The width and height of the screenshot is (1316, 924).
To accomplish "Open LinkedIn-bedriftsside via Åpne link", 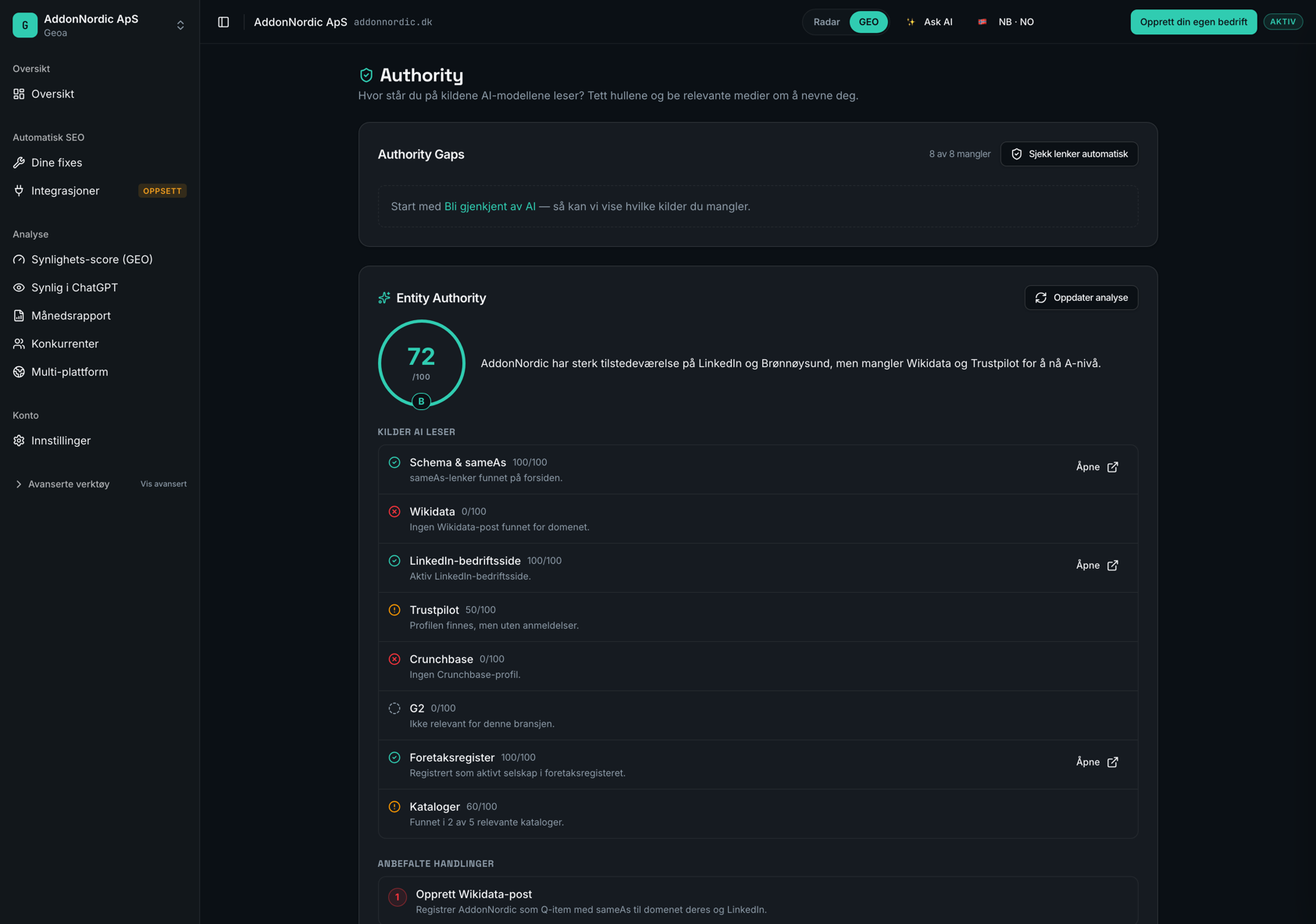I will click(1097, 565).
